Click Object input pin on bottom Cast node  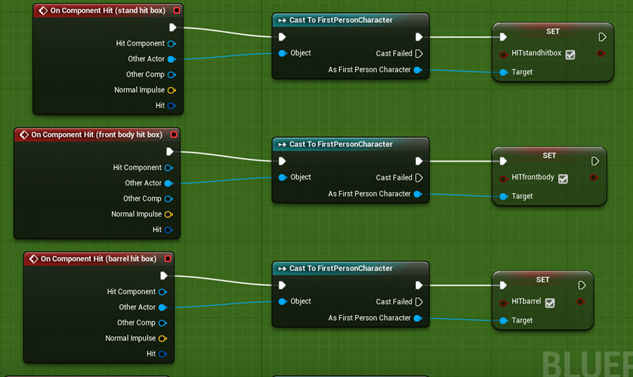point(283,302)
